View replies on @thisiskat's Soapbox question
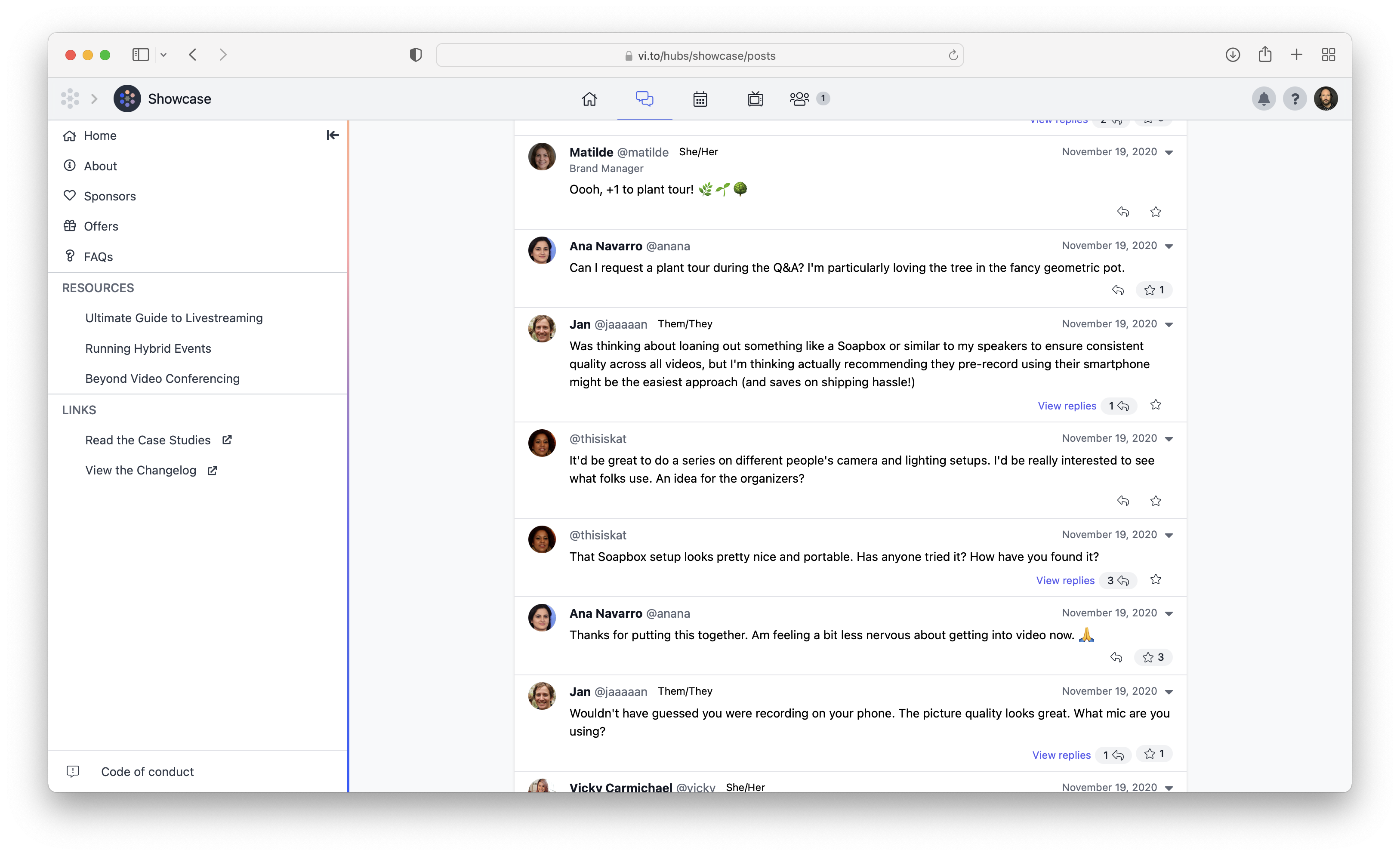This screenshot has height=856, width=1400. (1065, 580)
